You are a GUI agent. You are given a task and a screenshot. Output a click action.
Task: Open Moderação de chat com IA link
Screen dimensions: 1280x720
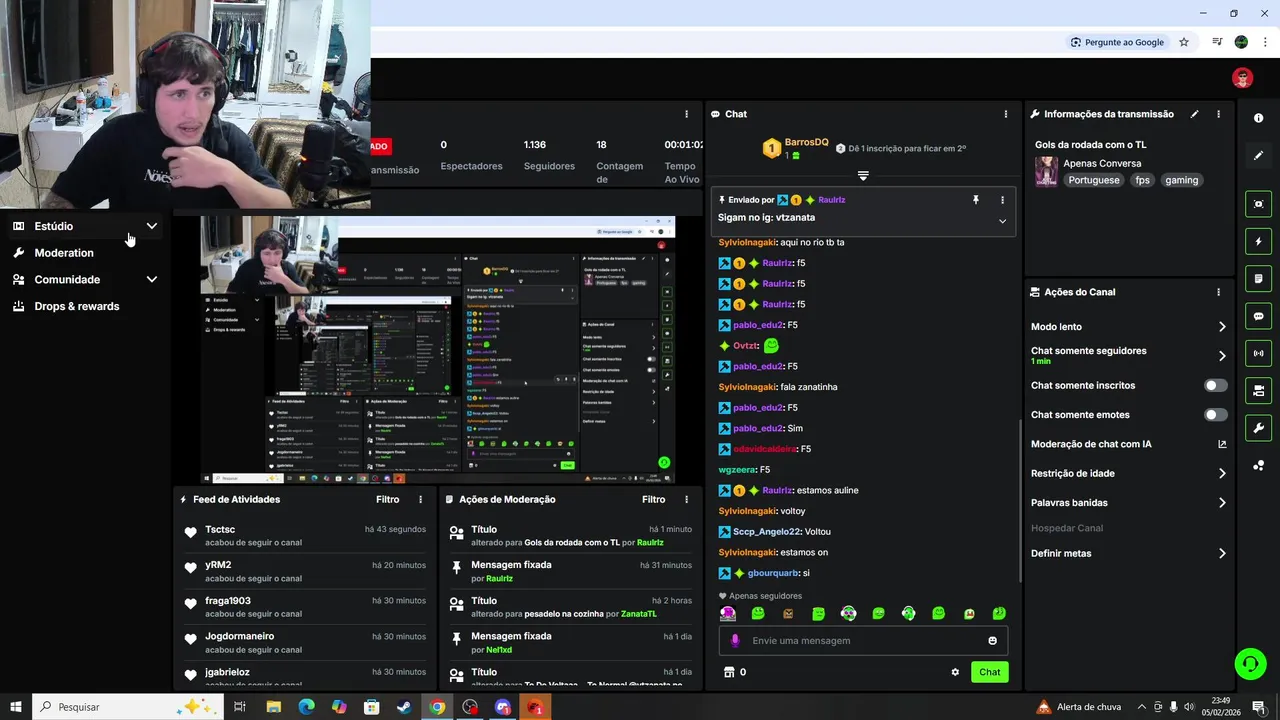coord(1222,444)
